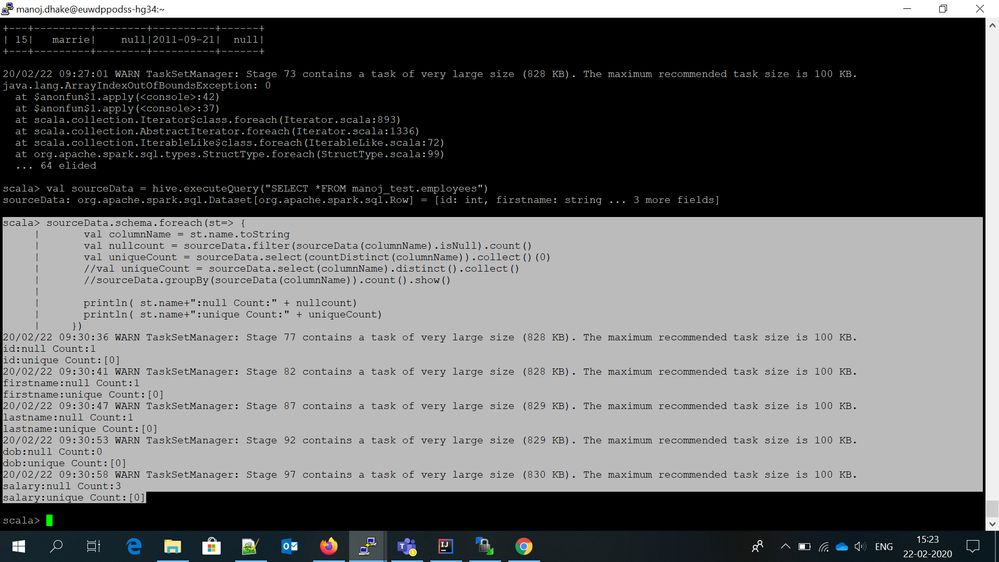Open the Action Center notifications
The image size is (999, 562).
(973, 547)
